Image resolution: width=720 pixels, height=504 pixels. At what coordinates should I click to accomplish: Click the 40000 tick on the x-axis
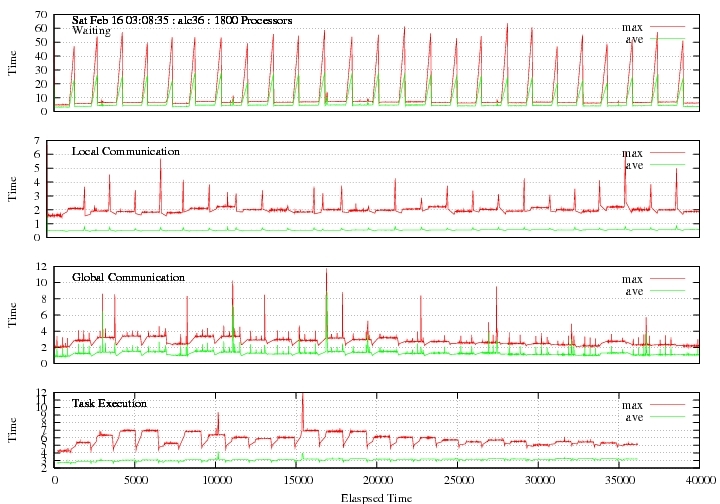699,480
